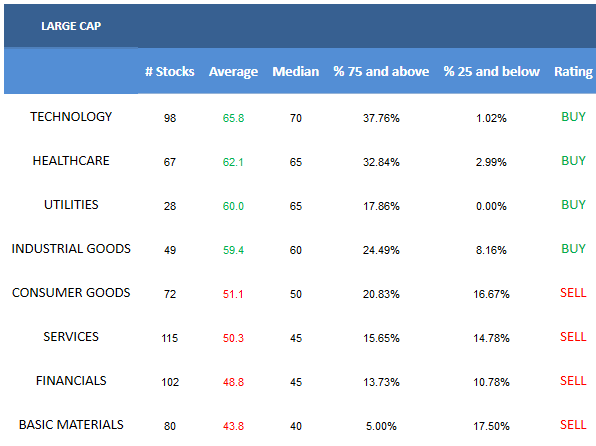Click the LARGE CAP header cell
The width and height of the screenshot is (596, 446).
click(71, 26)
